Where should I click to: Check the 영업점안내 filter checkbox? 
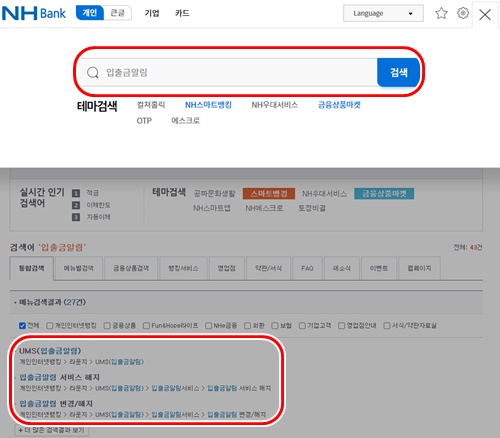click(x=342, y=326)
